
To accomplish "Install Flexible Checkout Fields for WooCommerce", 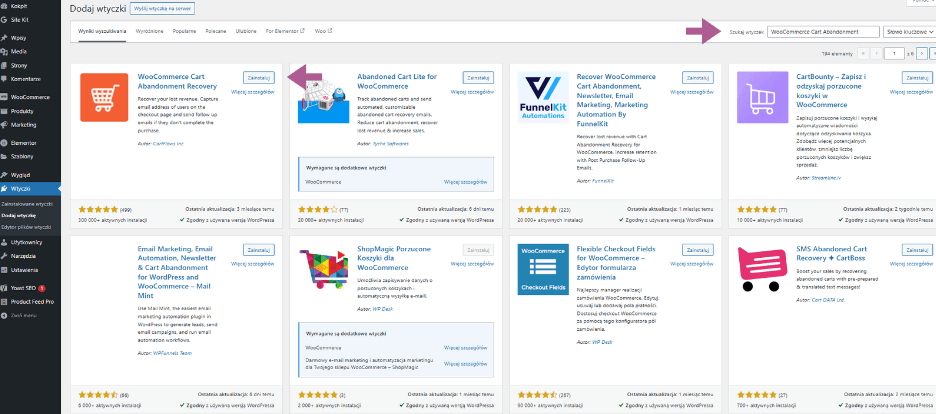I will [x=698, y=250].
